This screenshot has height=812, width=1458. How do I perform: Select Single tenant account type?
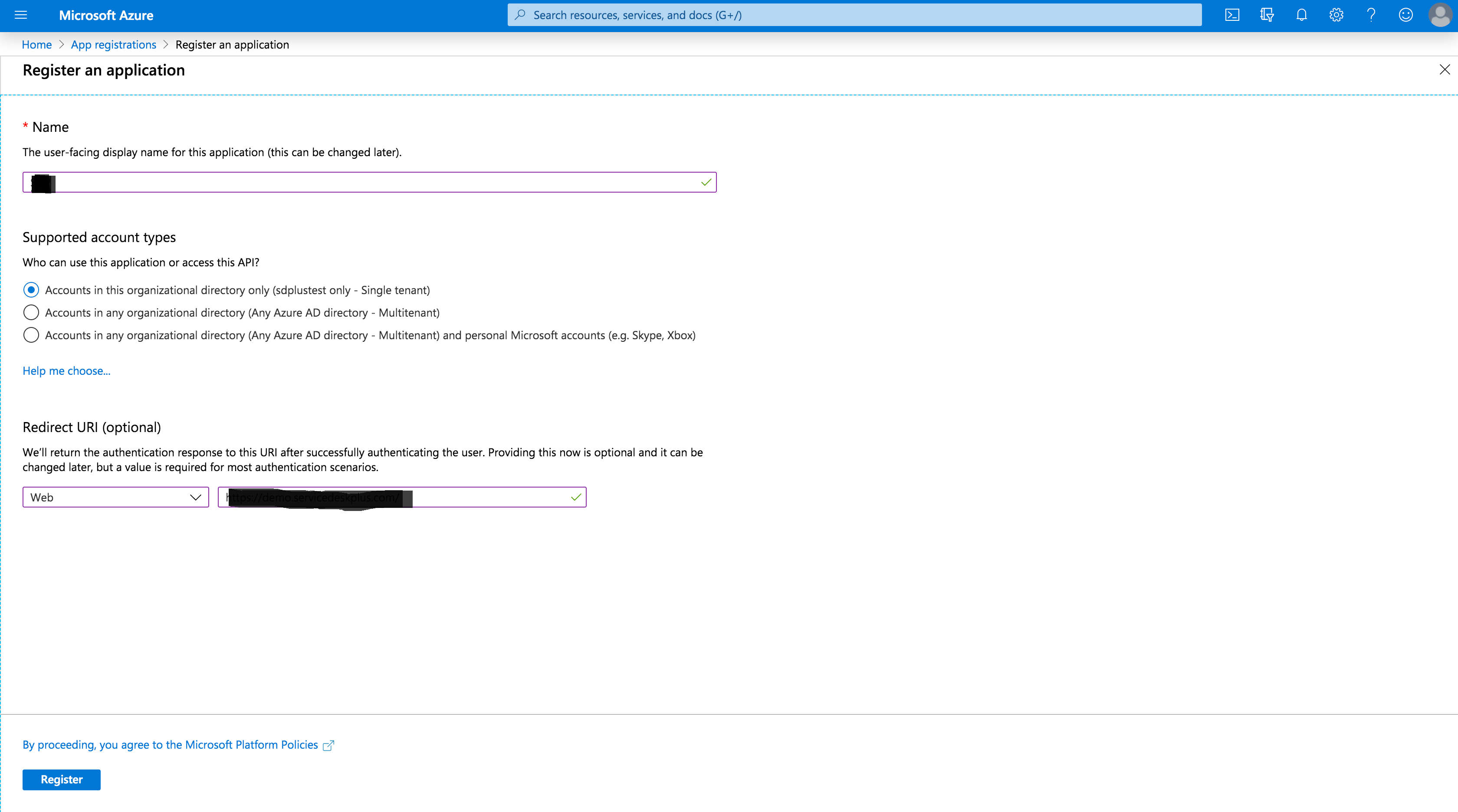[31, 289]
